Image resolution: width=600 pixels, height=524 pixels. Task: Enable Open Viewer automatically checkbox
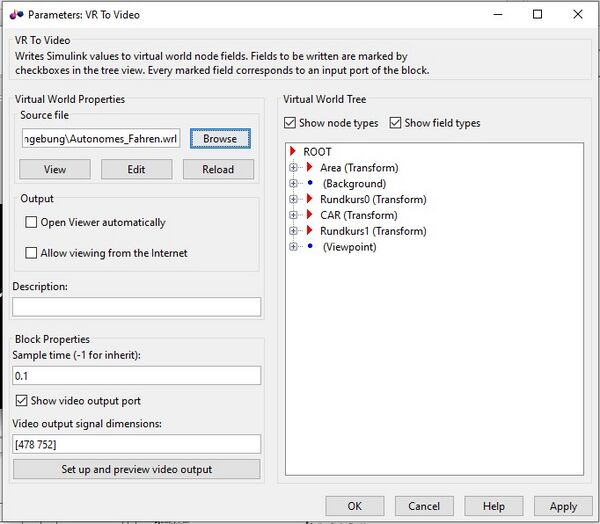tap(32, 222)
